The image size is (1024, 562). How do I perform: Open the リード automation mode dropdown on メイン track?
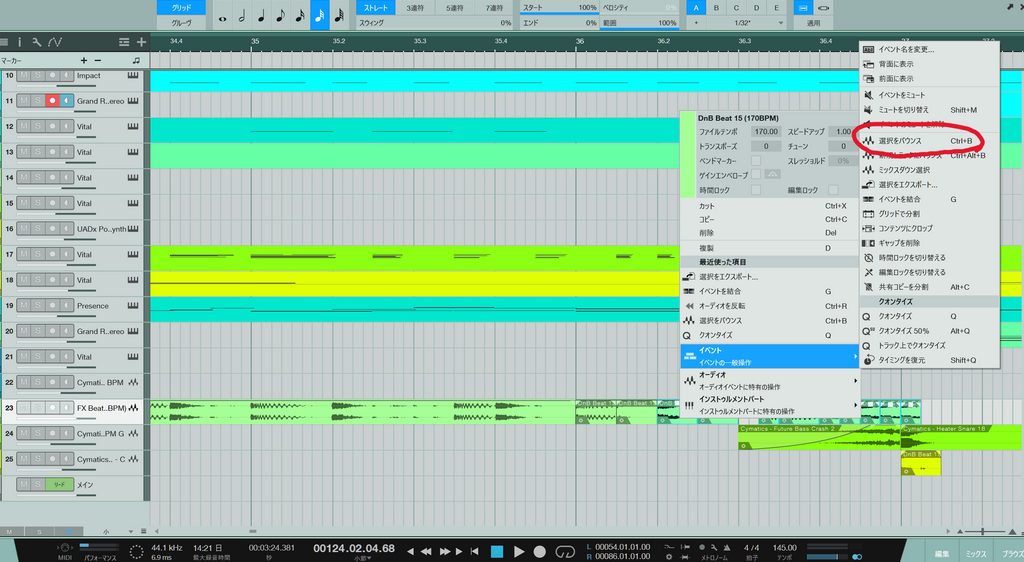[59, 484]
